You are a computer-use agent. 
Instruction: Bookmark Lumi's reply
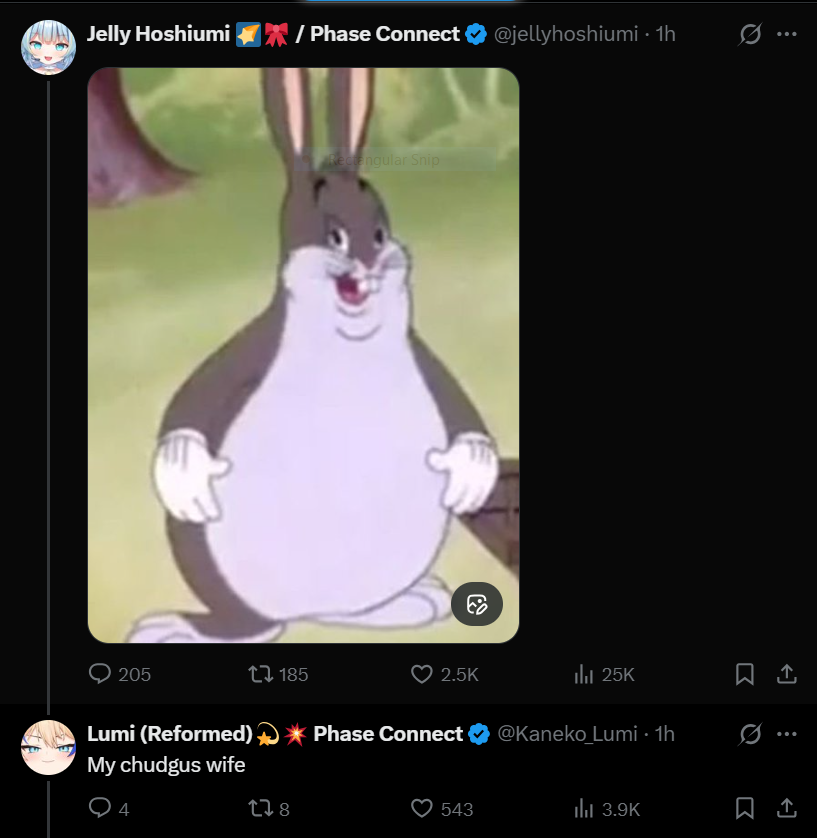coord(744,808)
